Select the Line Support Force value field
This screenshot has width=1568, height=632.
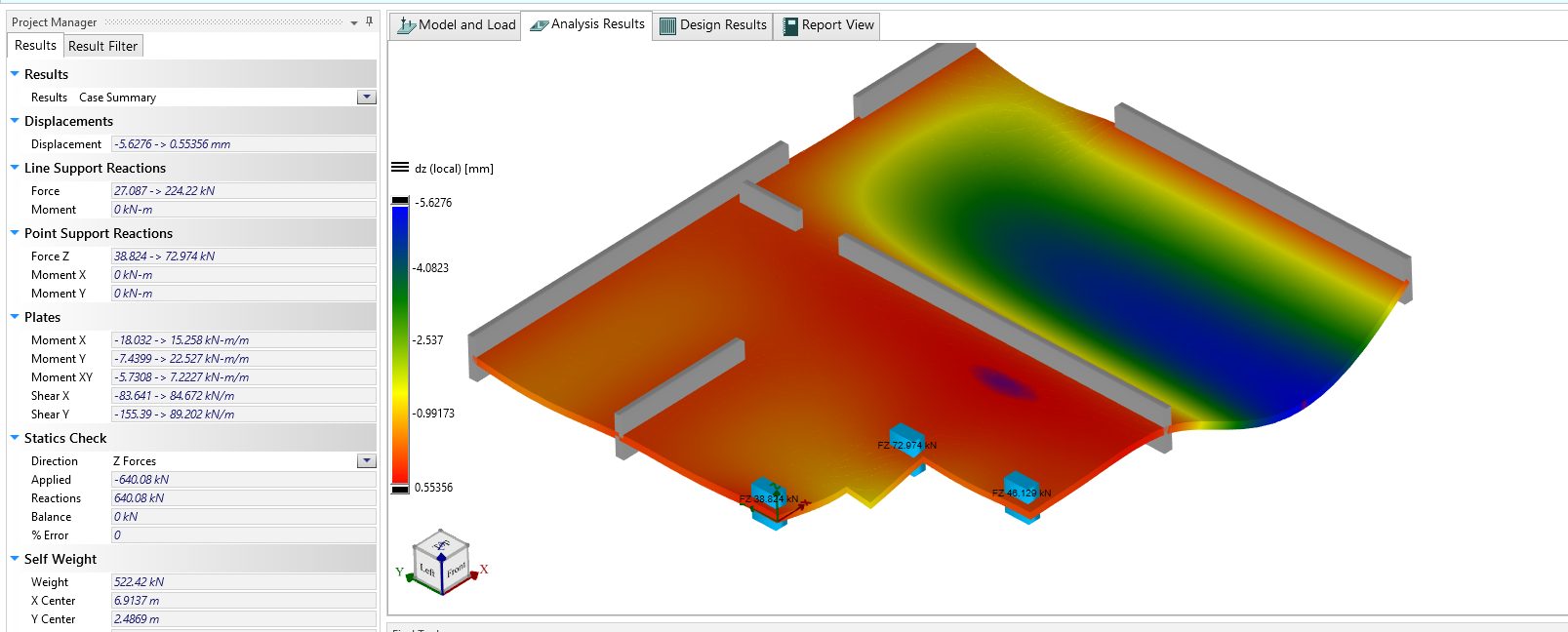click(x=244, y=191)
